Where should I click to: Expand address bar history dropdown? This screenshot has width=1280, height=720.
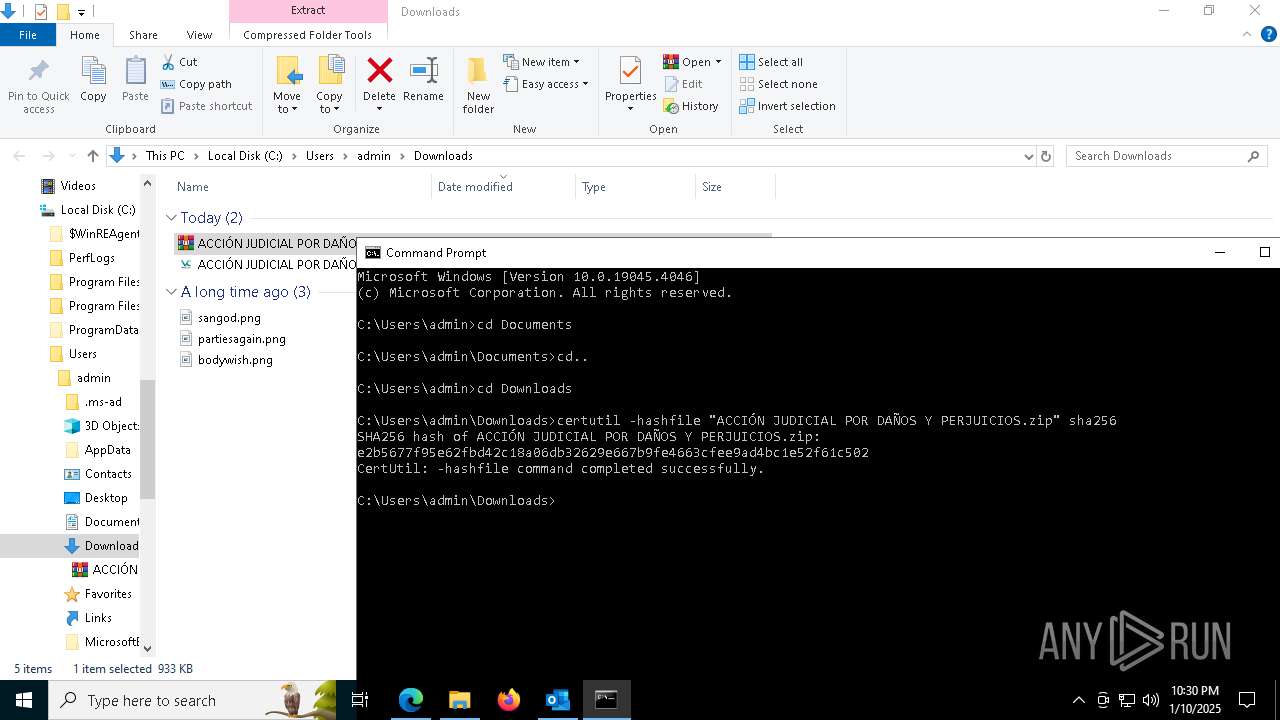pyautogui.click(x=1028, y=156)
